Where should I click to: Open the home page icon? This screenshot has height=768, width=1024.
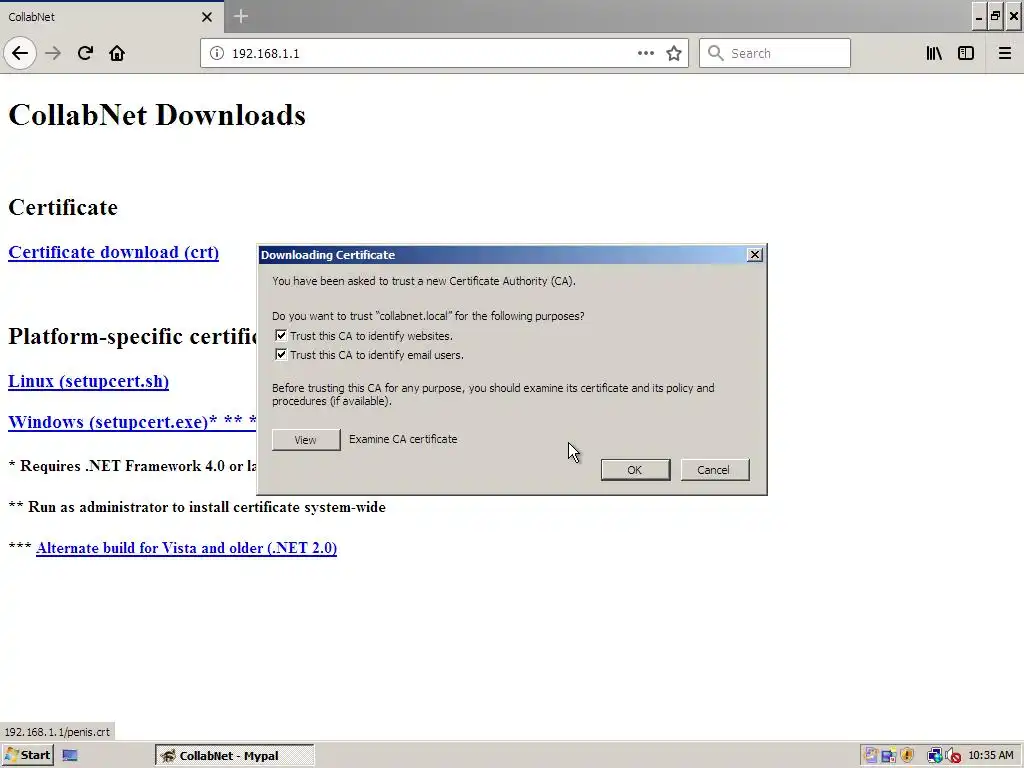tap(117, 53)
